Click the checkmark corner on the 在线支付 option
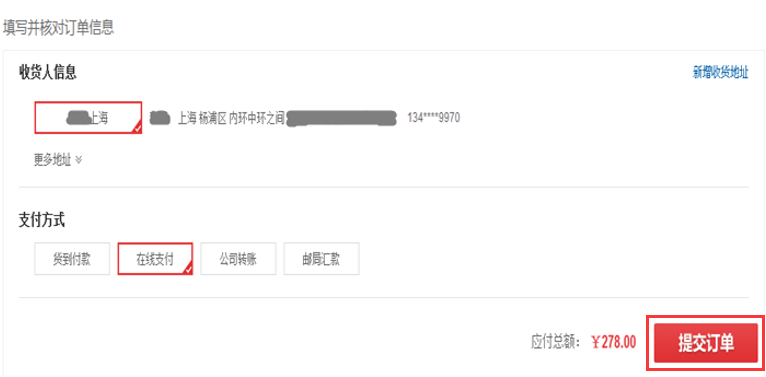Screen dimensions: 766x377 (x=188, y=270)
